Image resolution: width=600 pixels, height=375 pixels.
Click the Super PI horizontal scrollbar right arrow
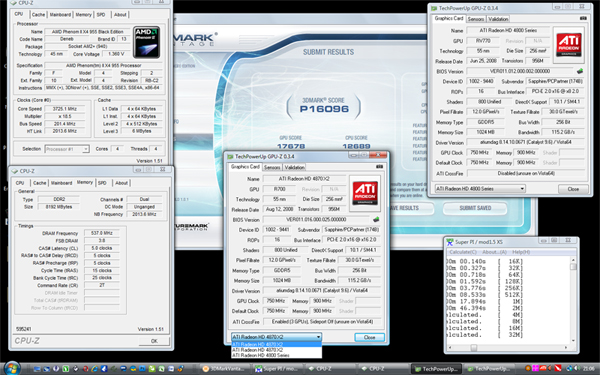click(x=566, y=348)
